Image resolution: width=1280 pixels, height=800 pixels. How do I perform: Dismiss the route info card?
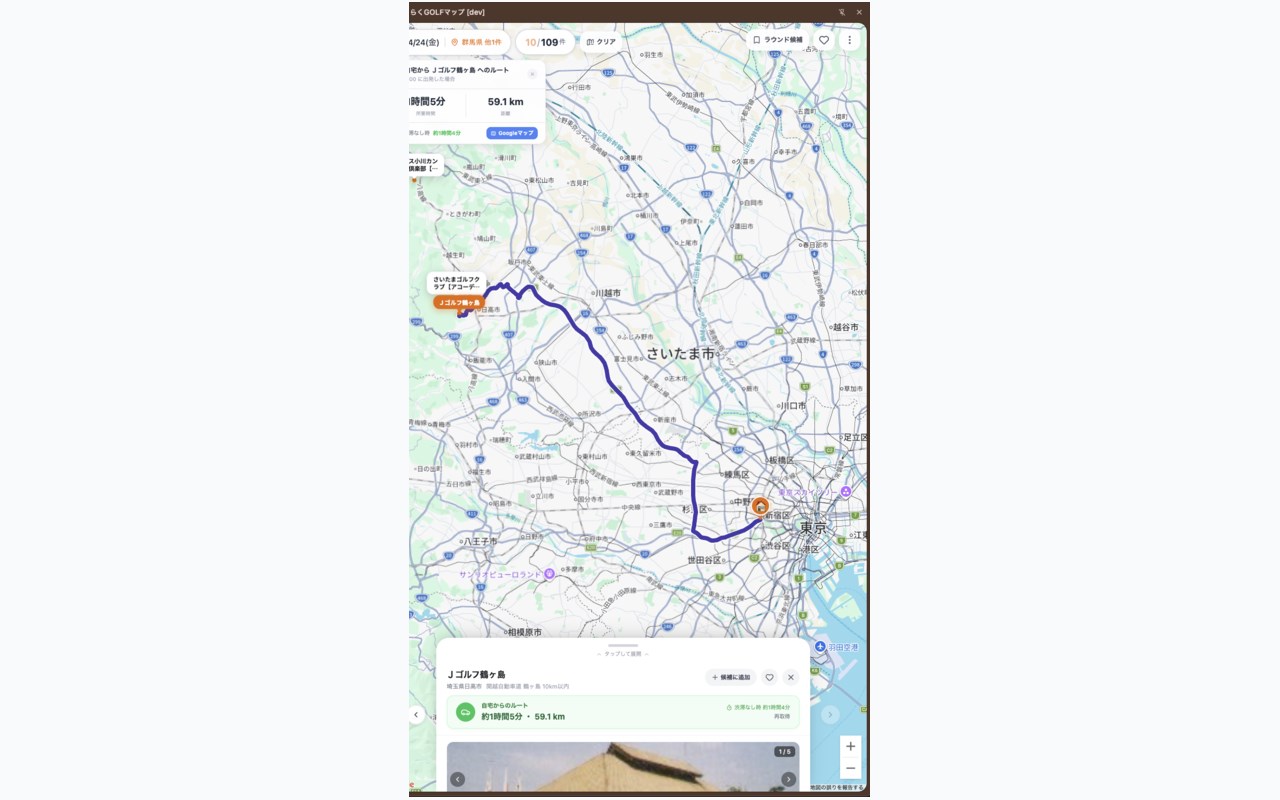(x=532, y=74)
